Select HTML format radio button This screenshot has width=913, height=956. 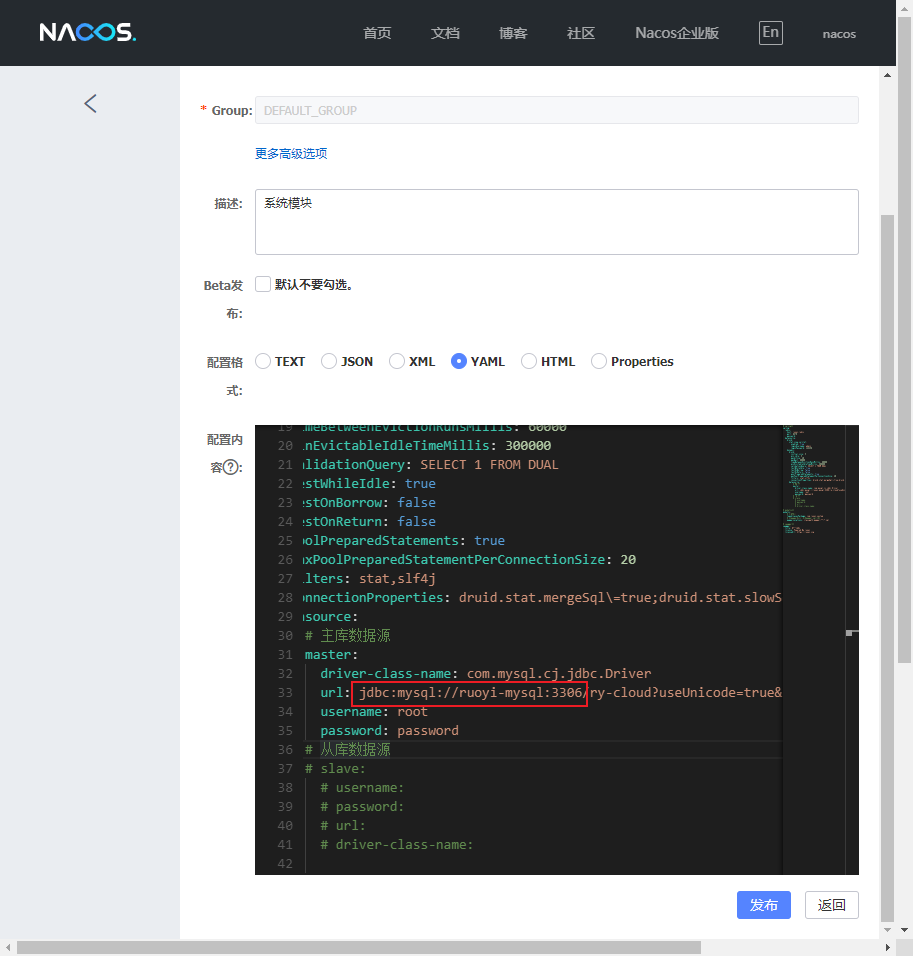point(529,361)
